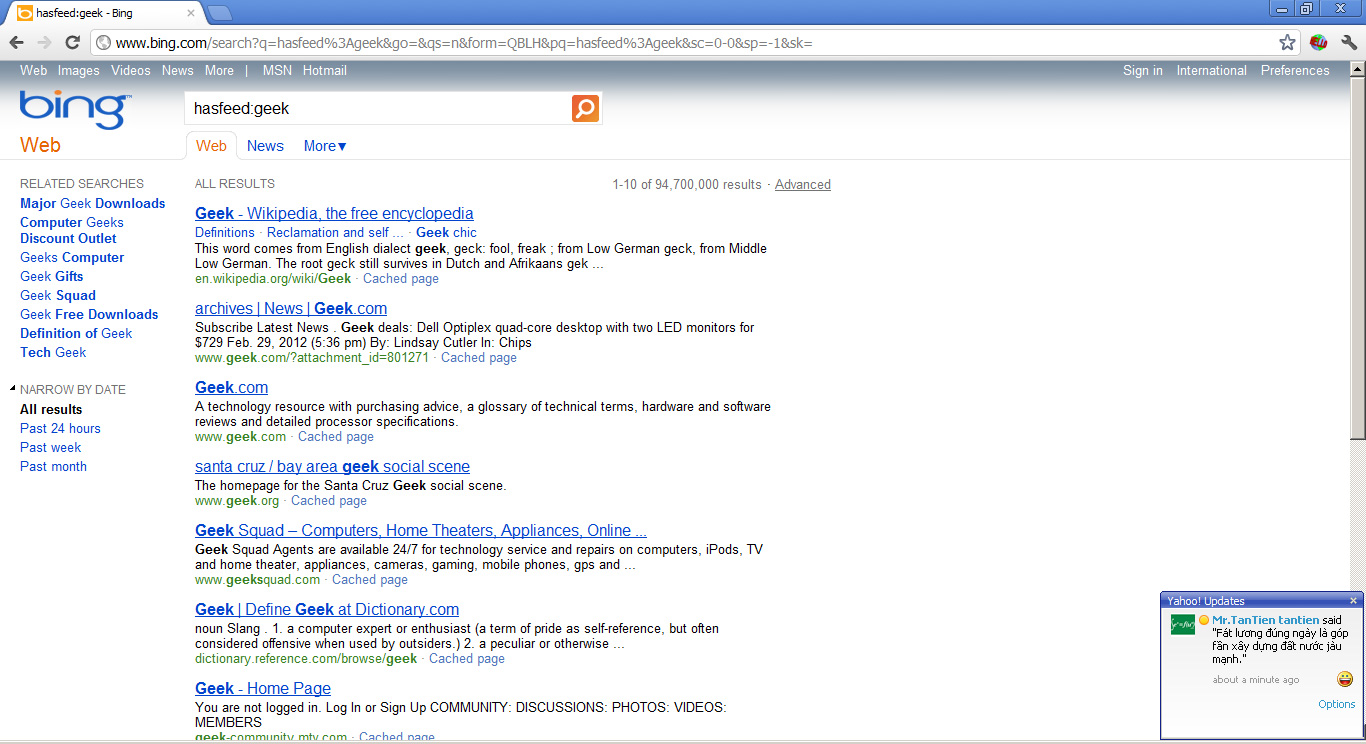Image resolution: width=1366 pixels, height=744 pixels.
Task: Click the colorful extension icon beside the star
Action: coord(1318,42)
